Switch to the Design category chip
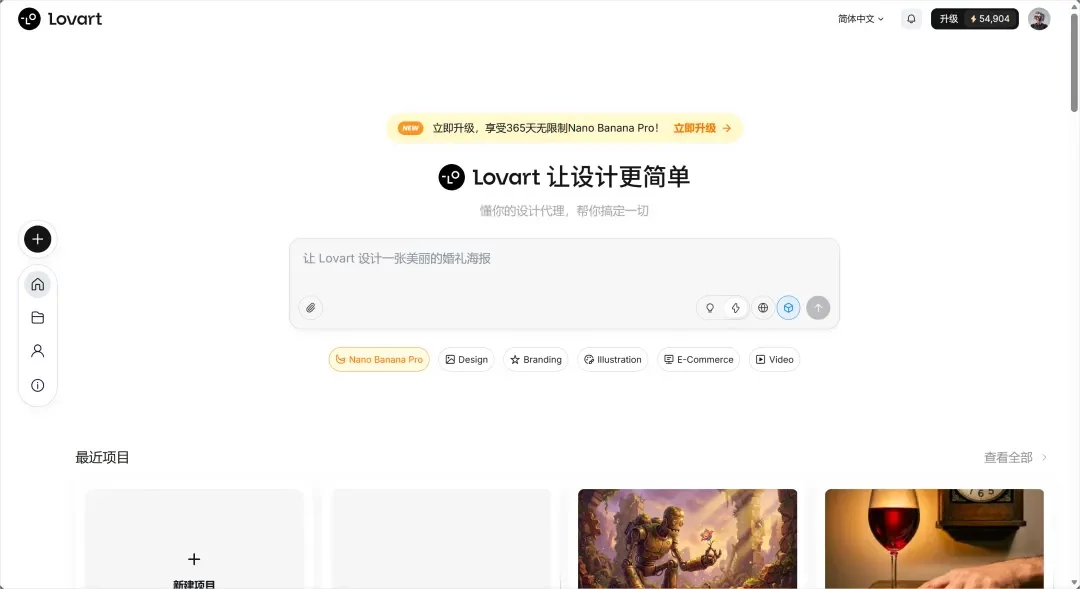Screen dimensions: 1080x589 [465, 359]
